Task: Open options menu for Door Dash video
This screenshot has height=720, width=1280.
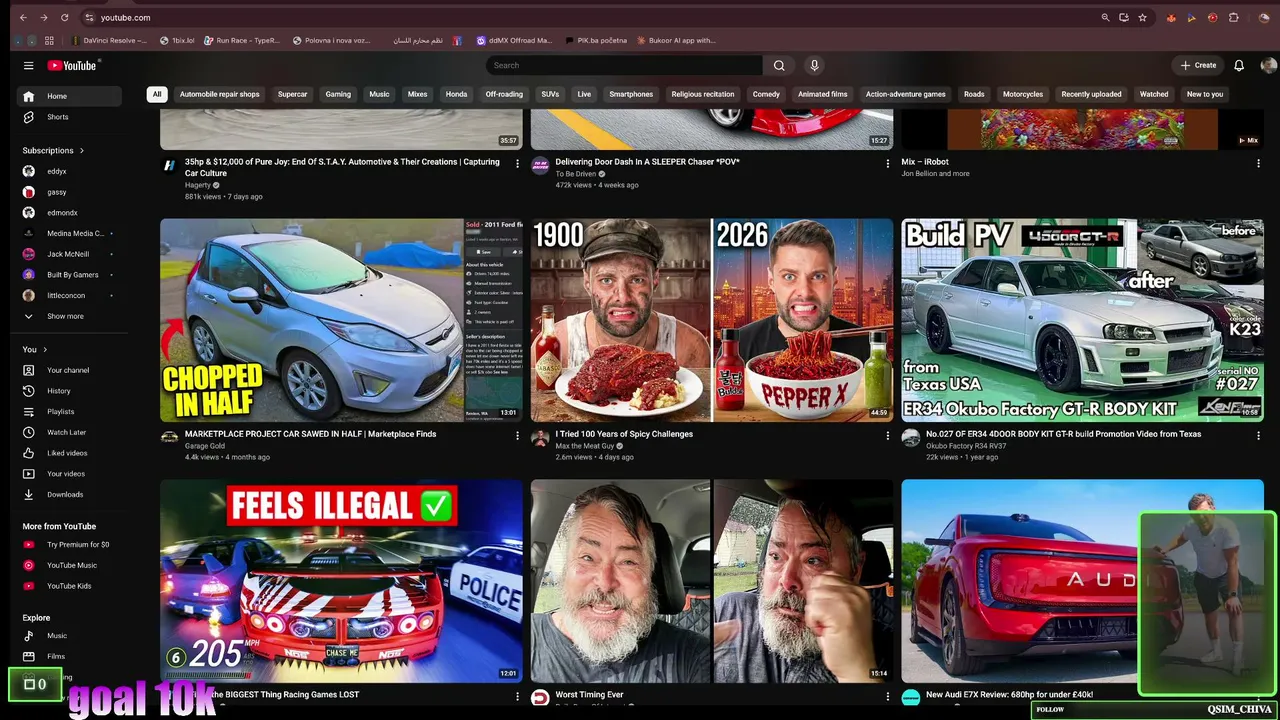Action: point(887,163)
